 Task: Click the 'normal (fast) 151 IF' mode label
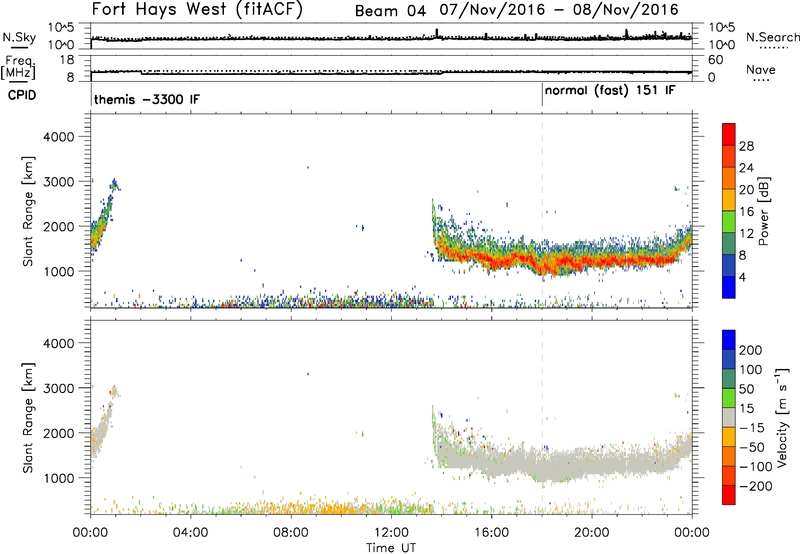pos(610,91)
